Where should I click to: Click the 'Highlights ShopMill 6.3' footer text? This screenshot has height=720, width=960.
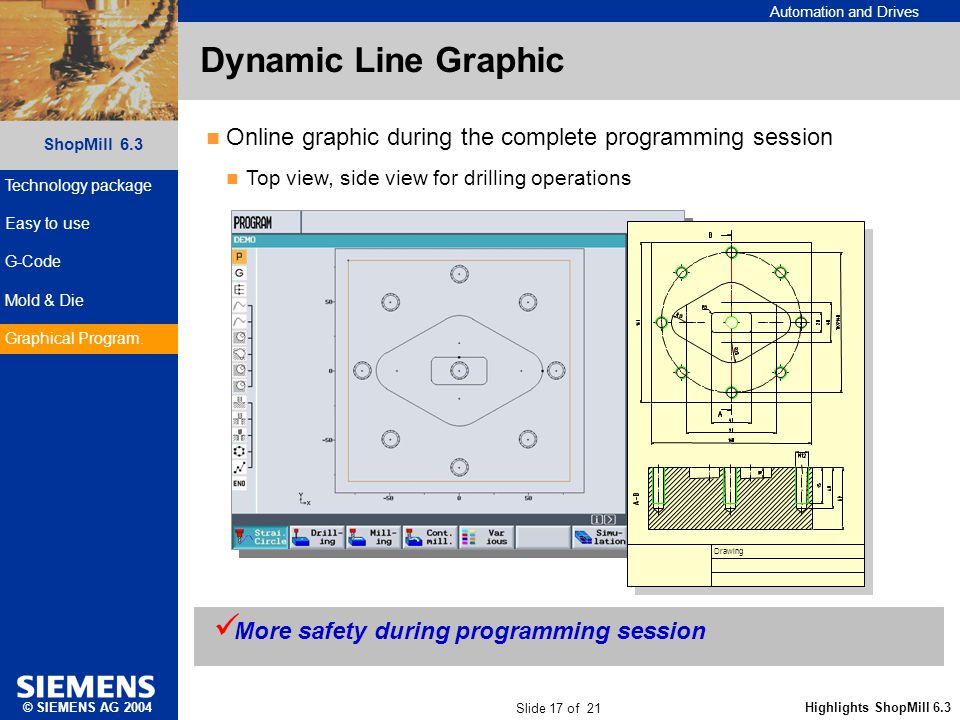[x=877, y=708]
